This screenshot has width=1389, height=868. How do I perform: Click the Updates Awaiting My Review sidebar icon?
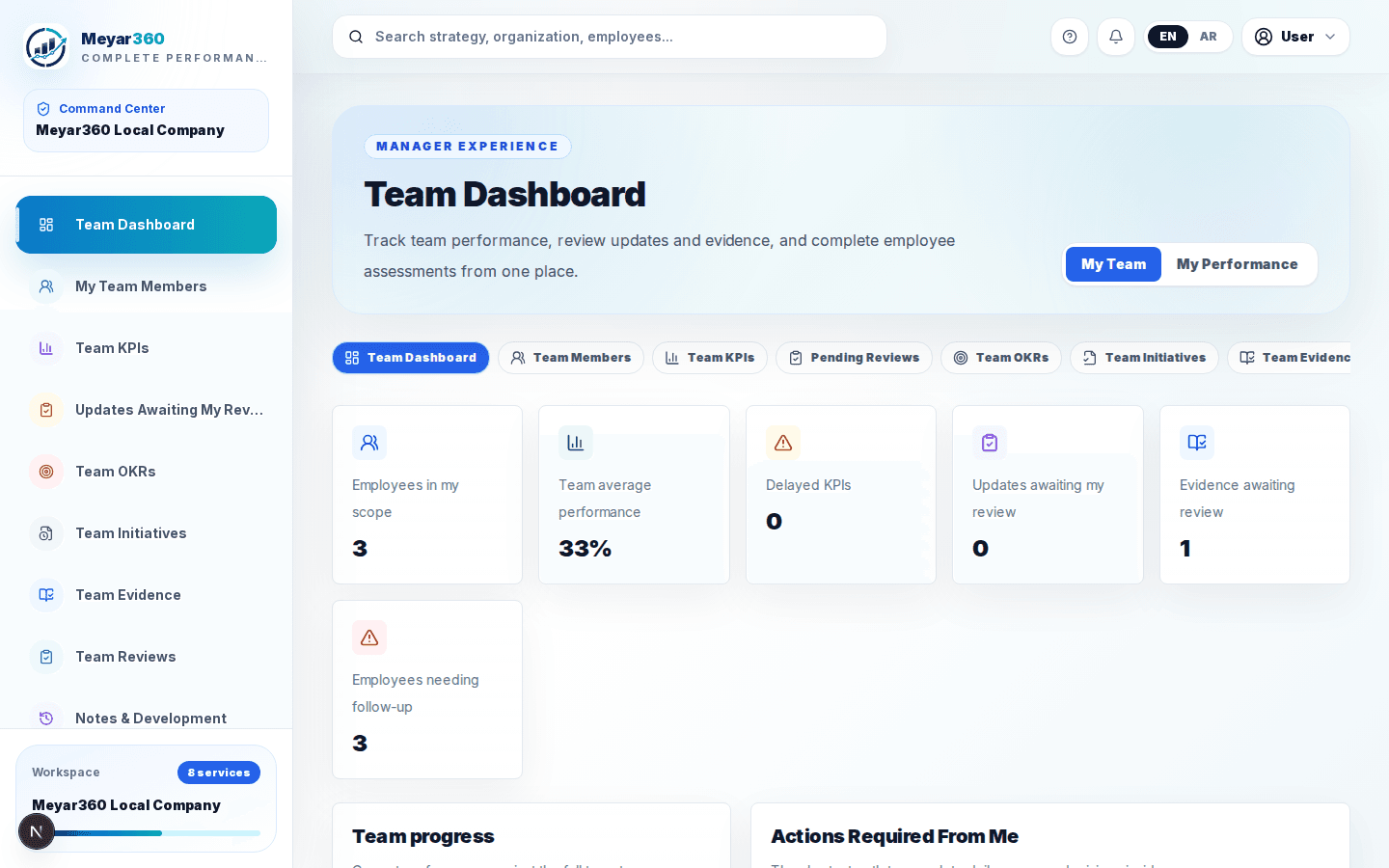click(x=46, y=410)
